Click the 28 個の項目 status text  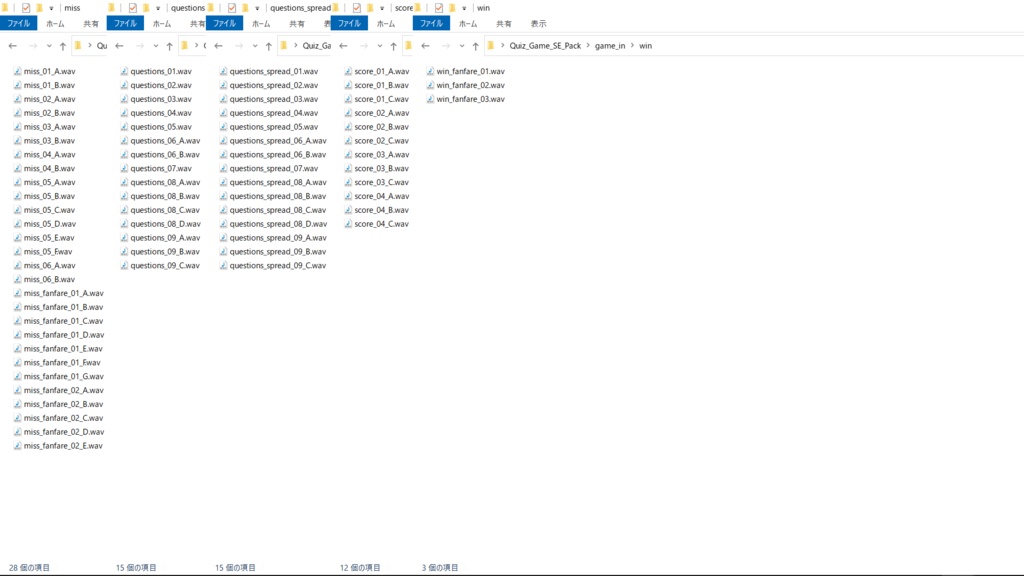tap(29, 568)
